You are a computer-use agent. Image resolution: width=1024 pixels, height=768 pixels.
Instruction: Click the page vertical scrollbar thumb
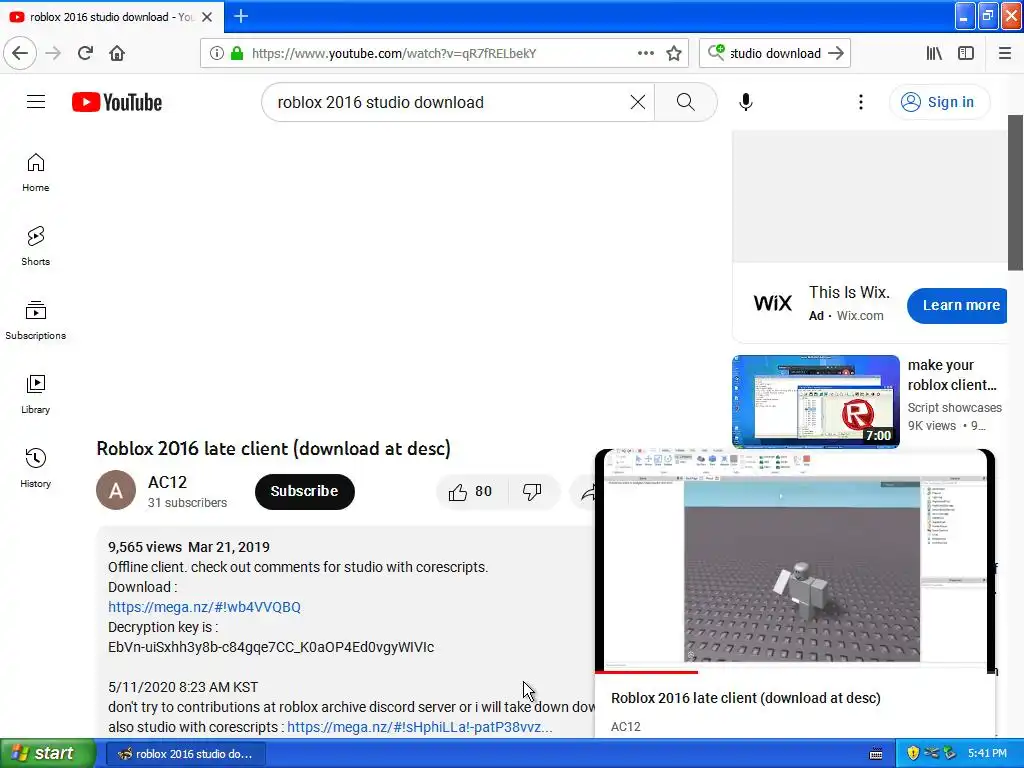point(1014,192)
